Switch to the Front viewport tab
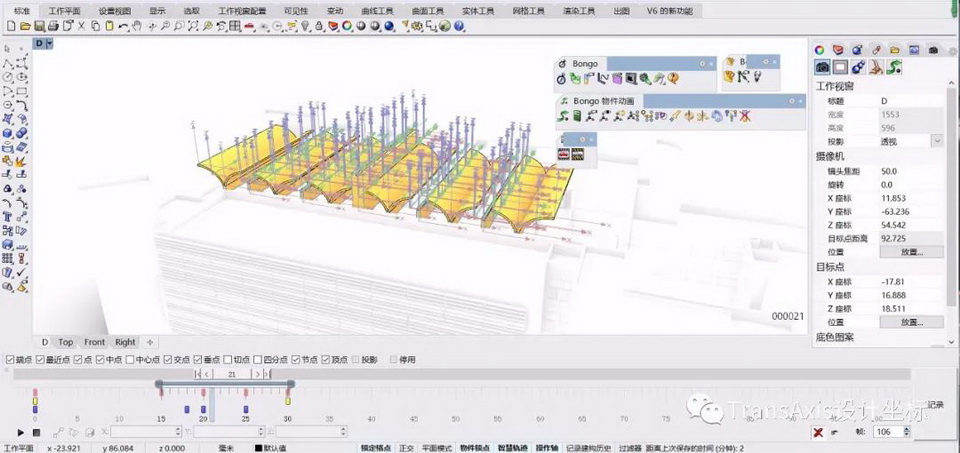Viewport: 960px width, 453px height. (x=94, y=342)
